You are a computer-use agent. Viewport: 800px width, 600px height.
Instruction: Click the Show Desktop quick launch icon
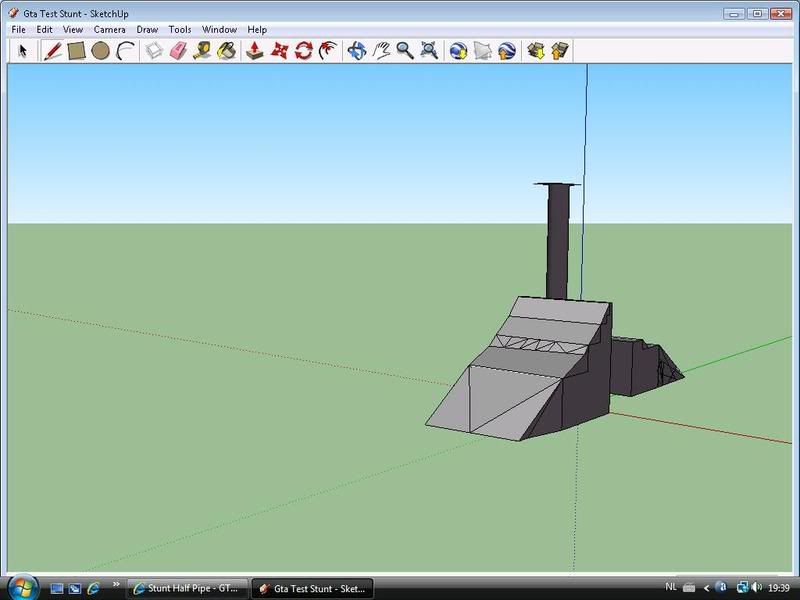(57, 588)
